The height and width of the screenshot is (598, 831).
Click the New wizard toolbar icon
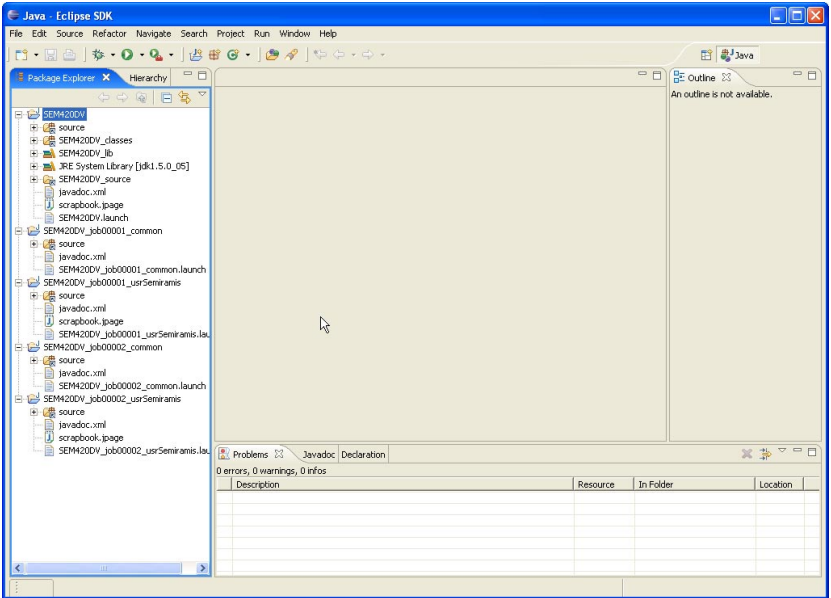tap(21, 55)
